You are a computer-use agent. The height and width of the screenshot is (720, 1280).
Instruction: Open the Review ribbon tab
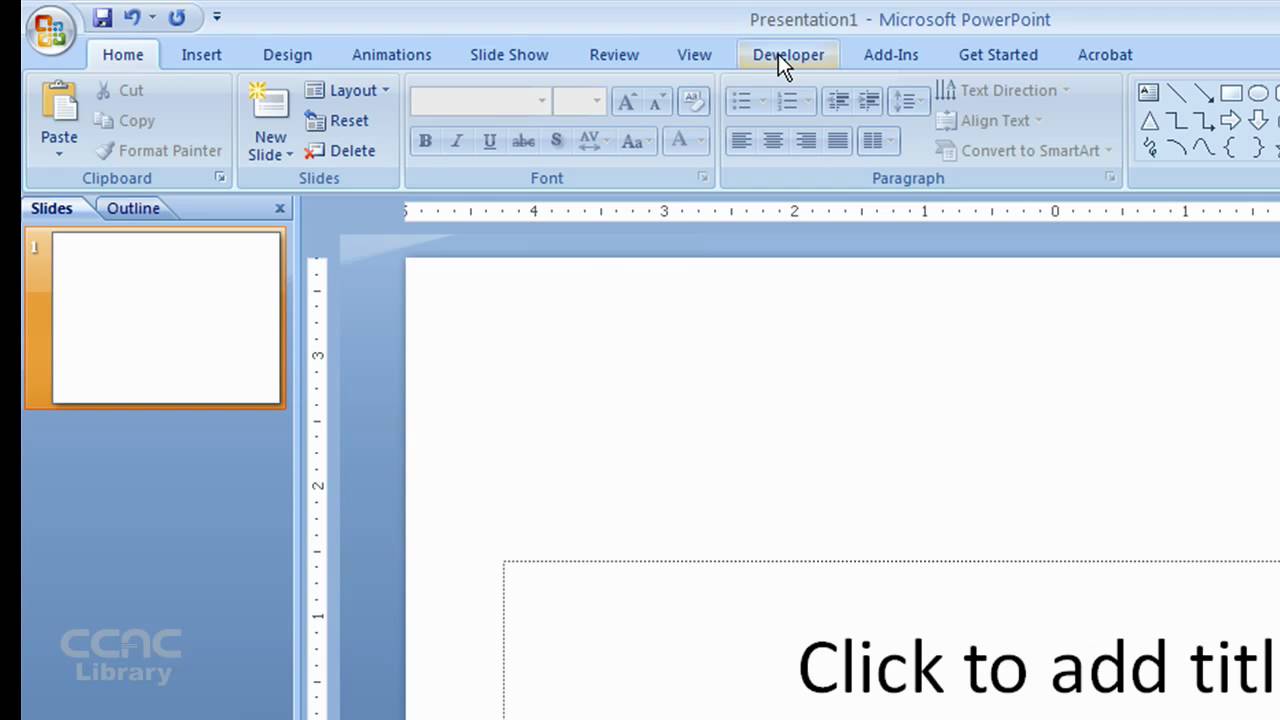[614, 55]
